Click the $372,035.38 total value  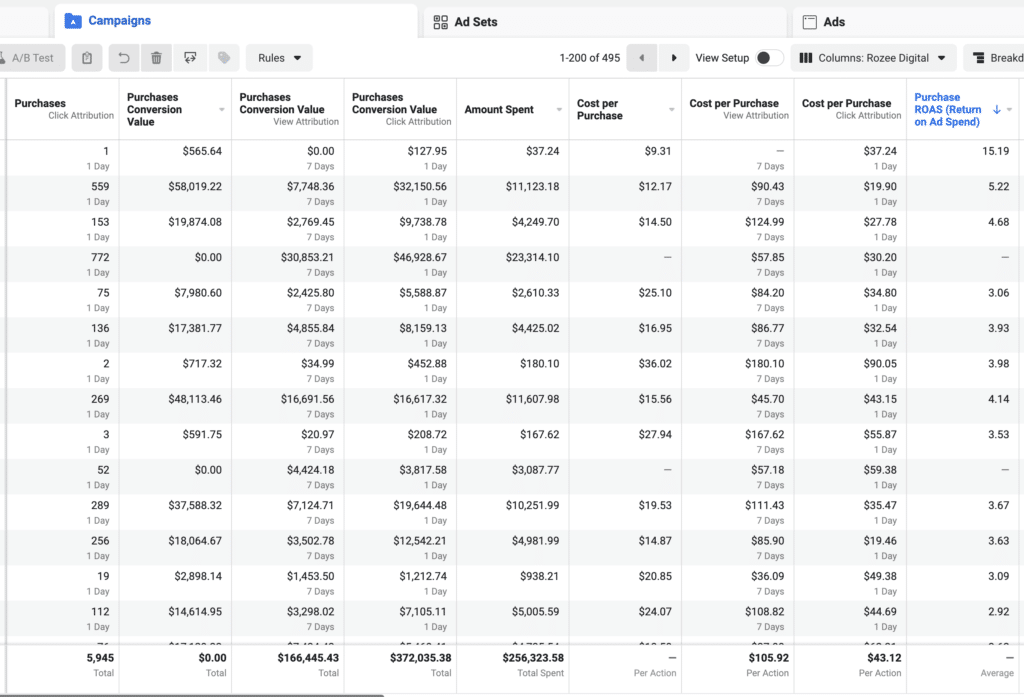421,658
